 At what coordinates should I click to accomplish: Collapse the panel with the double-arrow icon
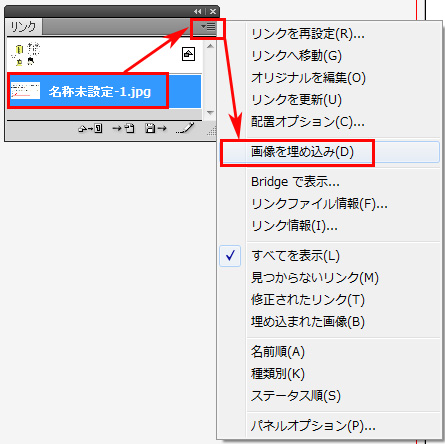(198, 12)
